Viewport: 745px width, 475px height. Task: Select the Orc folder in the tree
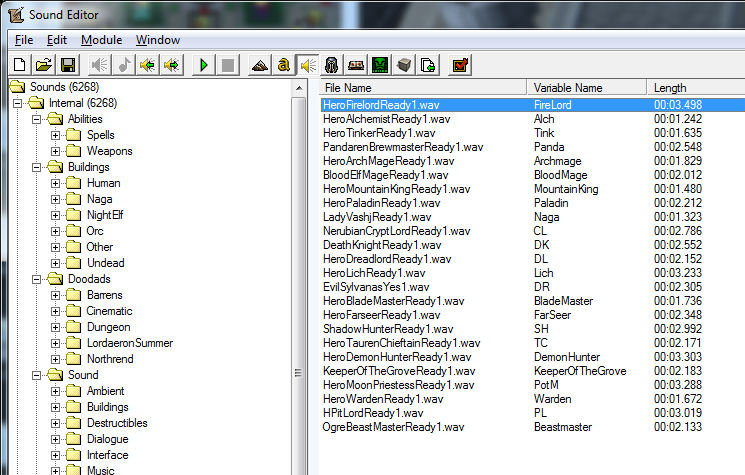[x=95, y=231]
